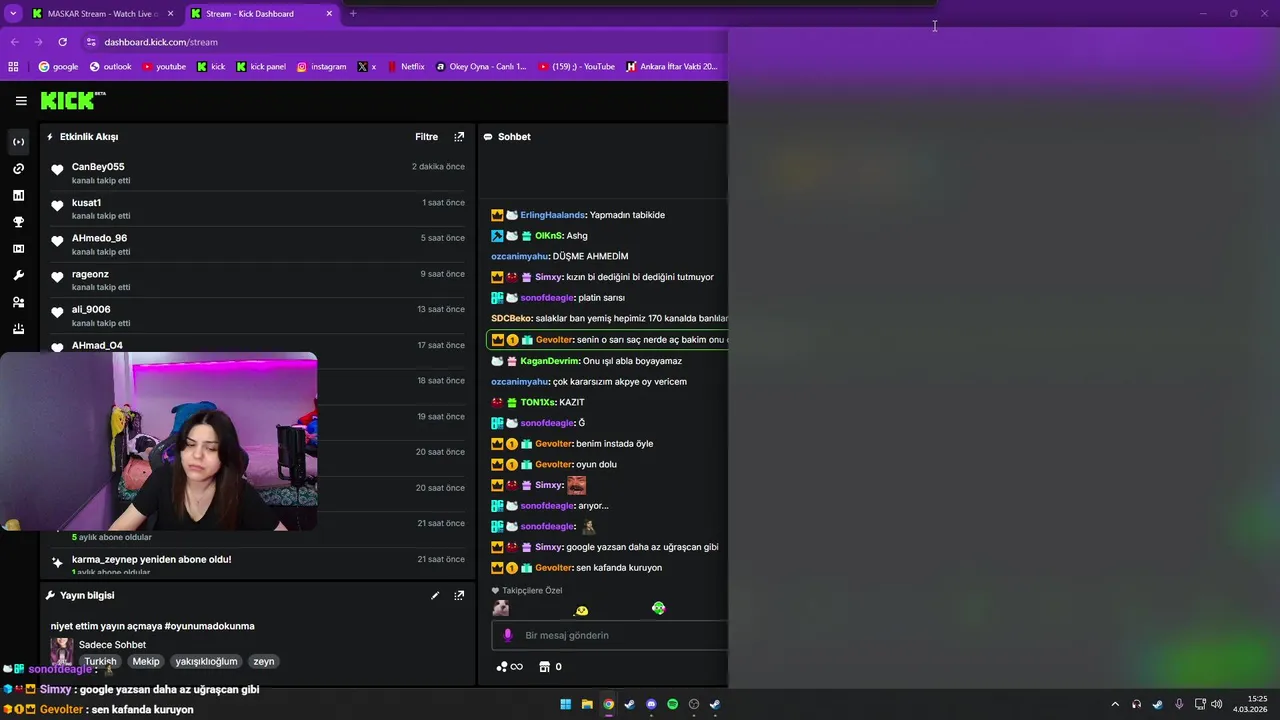
Task: Open the Chrome apps grid icon
Action: 13,67
